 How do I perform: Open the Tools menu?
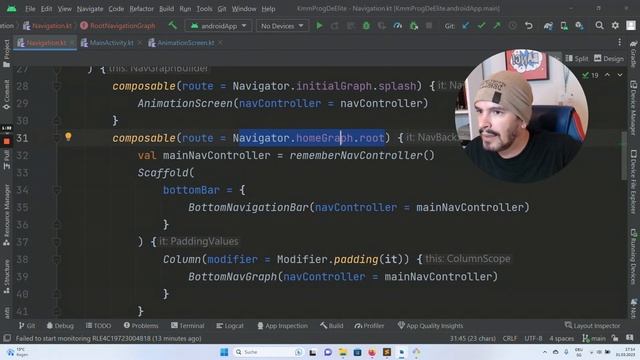coord(204,9)
